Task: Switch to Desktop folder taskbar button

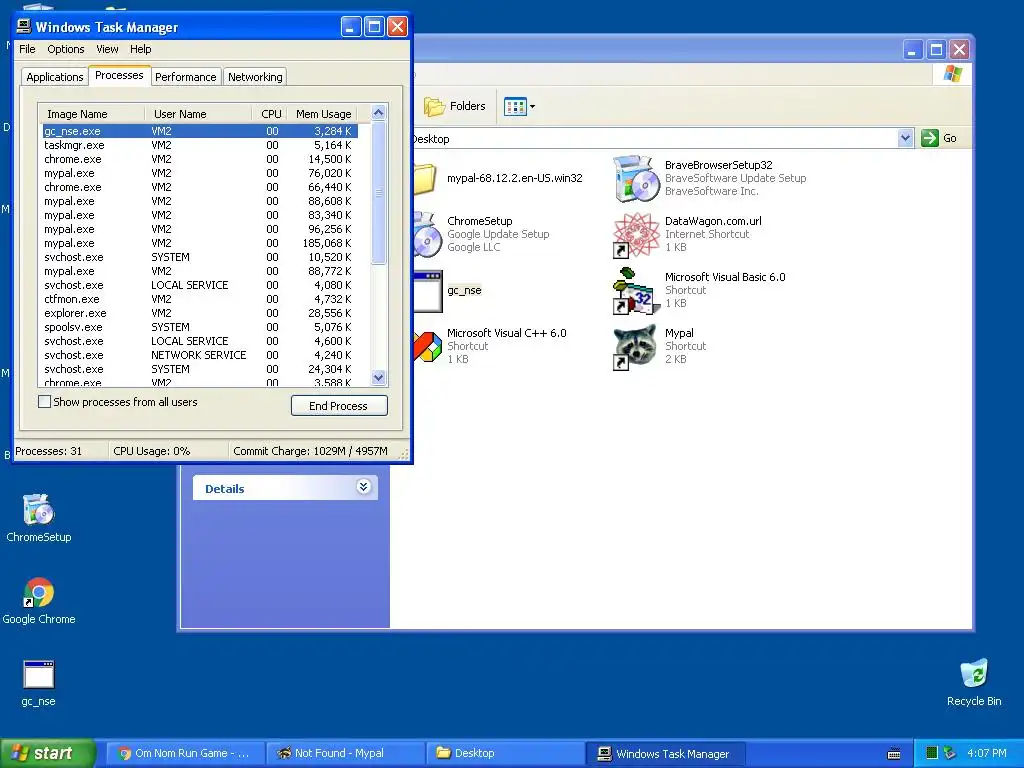Action: (x=505, y=753)
